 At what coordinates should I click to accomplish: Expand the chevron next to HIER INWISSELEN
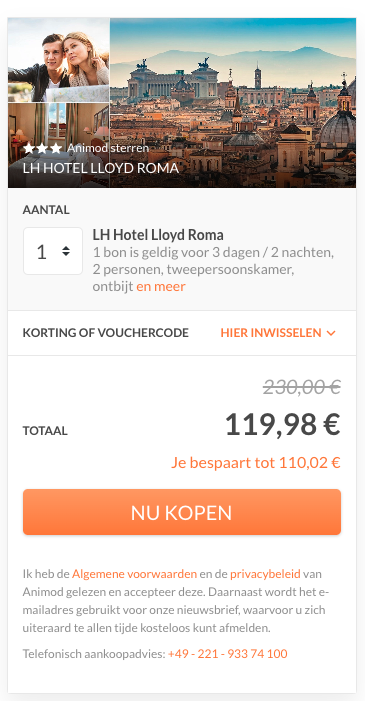click(331, 333)
